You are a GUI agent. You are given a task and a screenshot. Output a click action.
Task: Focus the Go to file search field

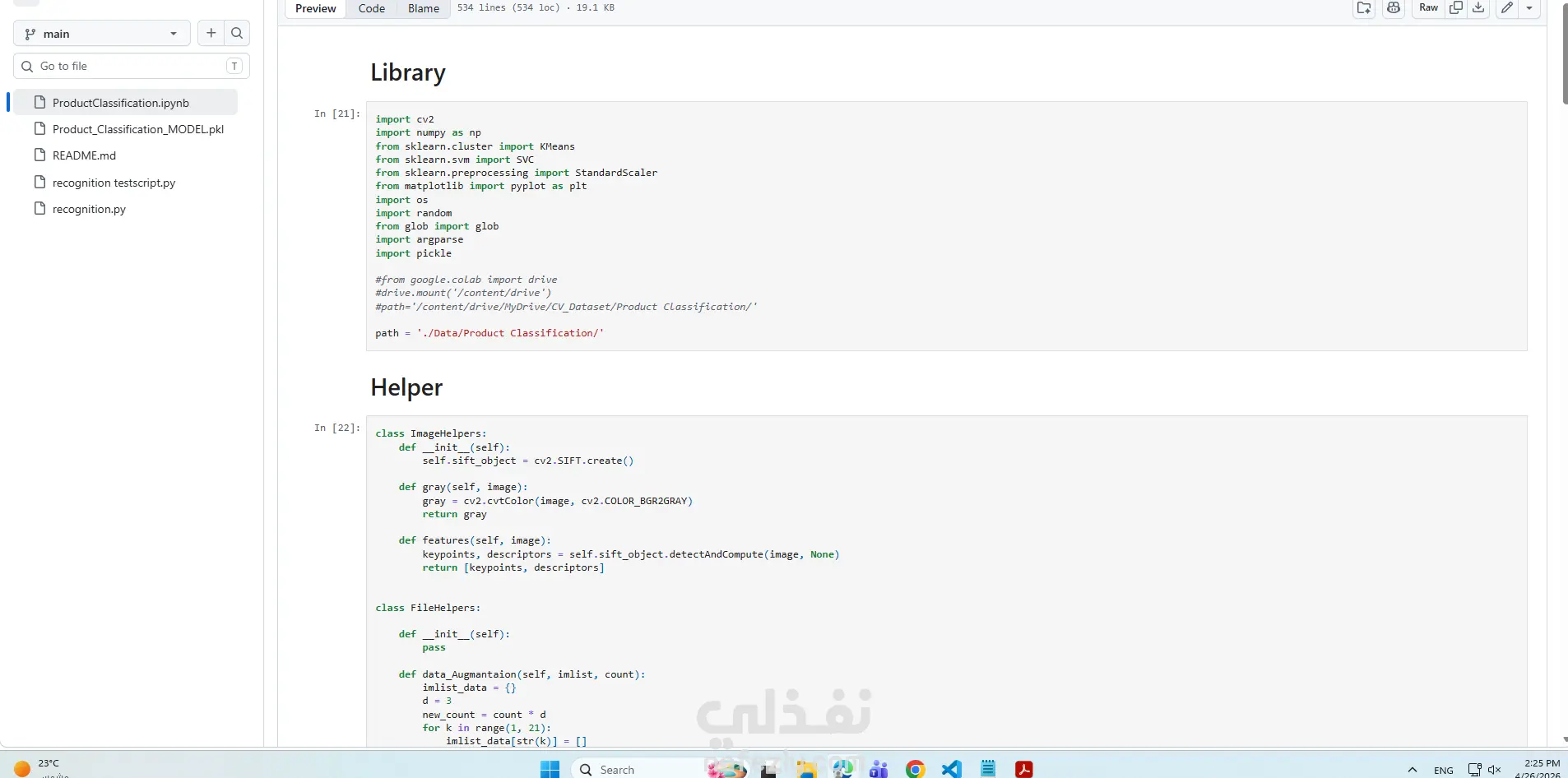(132, 66)
